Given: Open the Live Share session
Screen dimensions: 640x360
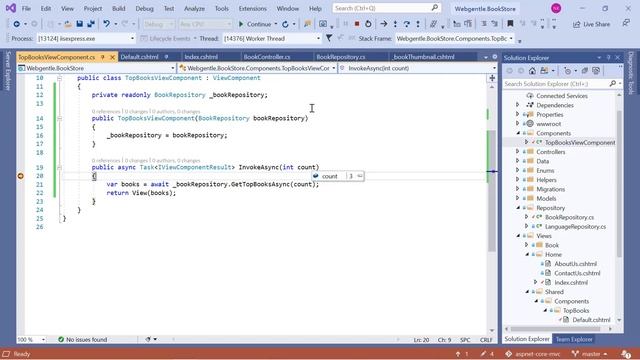Looking at the screenshot, I should click(591, 24).
